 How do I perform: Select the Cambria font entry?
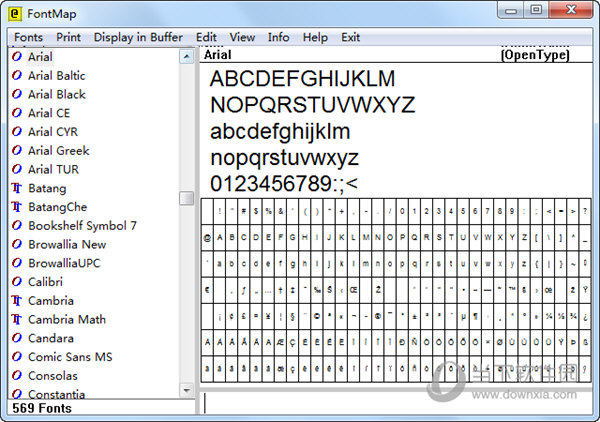[51, 300]
